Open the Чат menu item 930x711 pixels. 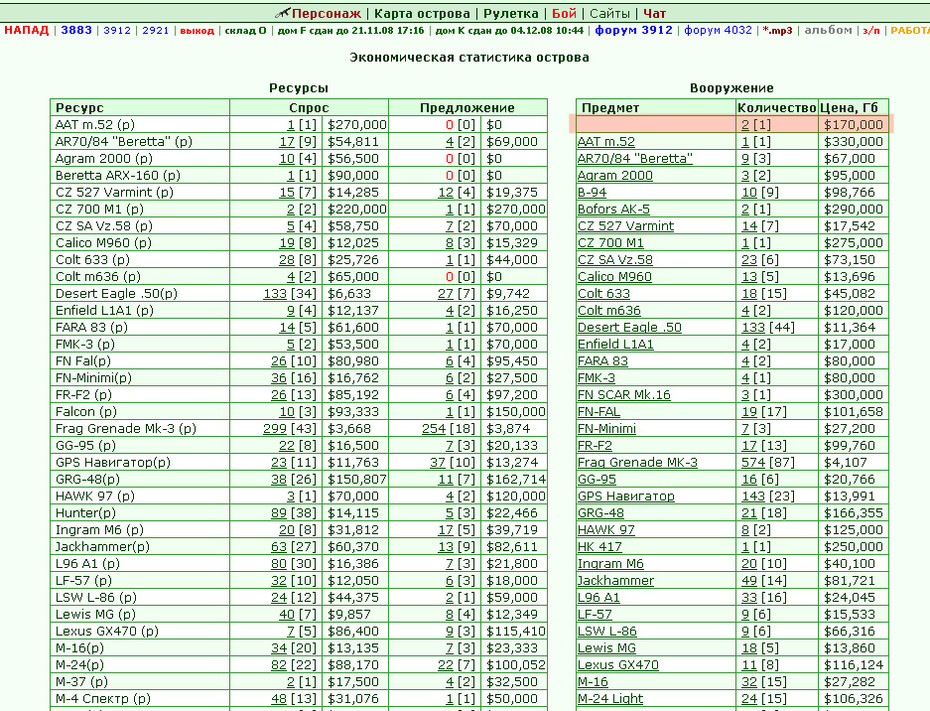coord(654,14)
